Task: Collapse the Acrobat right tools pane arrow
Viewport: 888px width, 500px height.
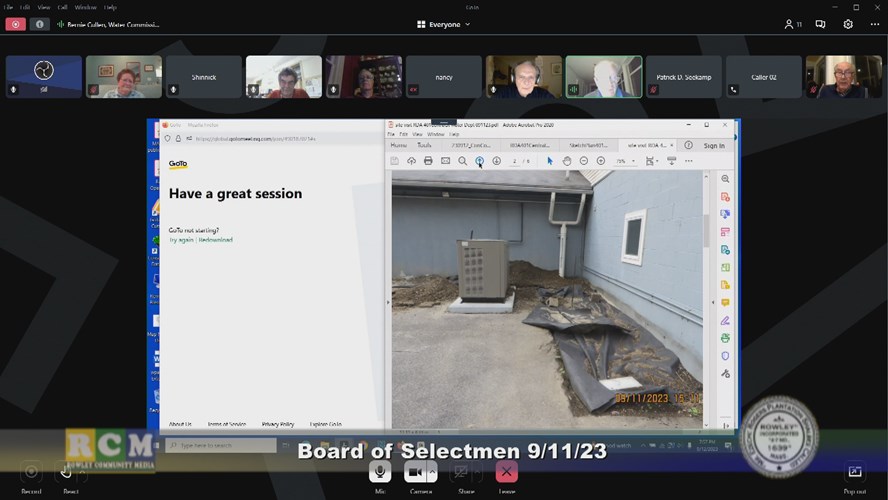Action: (713, 302)
